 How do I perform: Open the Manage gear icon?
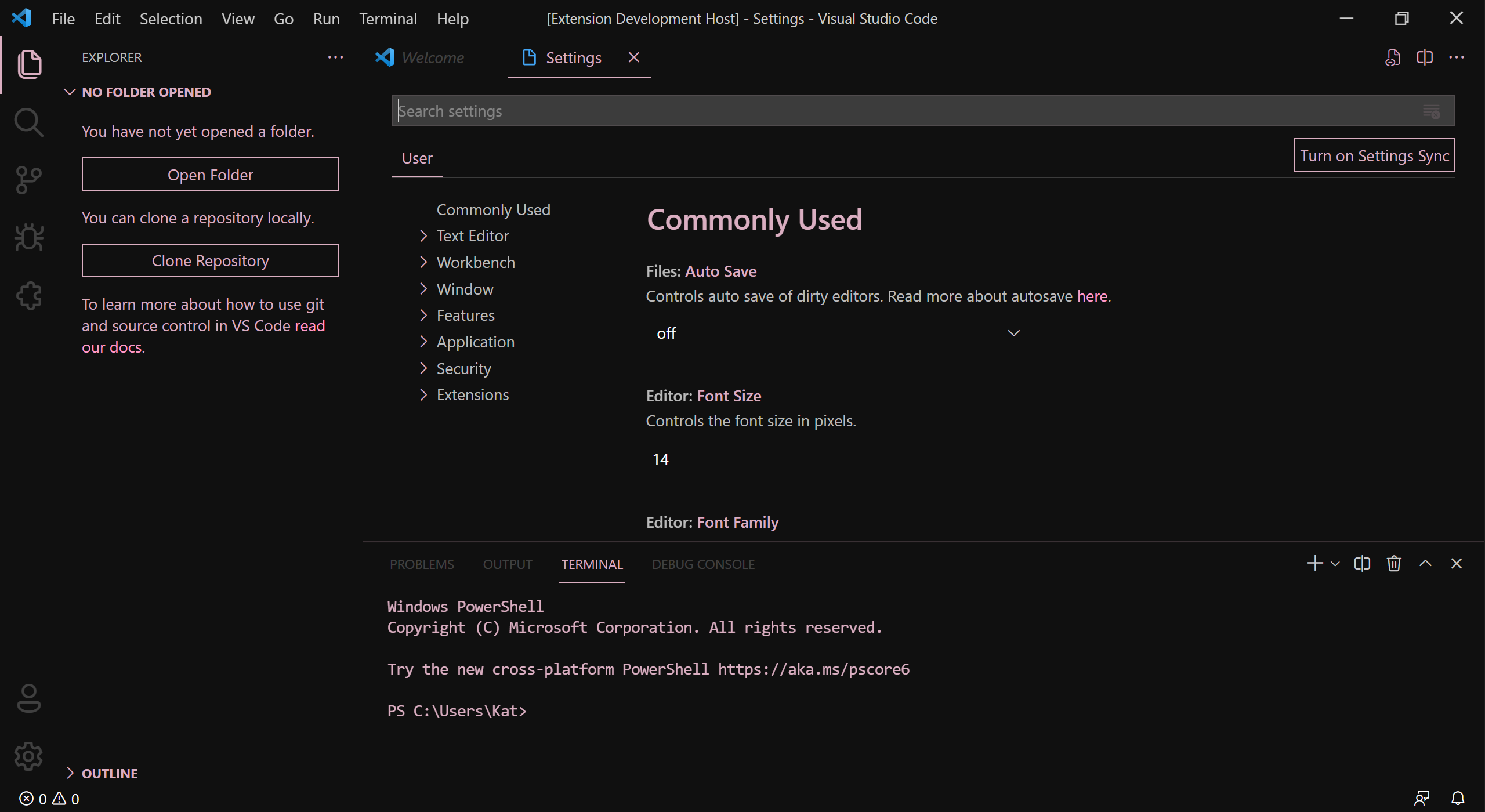tap(28, 756)
